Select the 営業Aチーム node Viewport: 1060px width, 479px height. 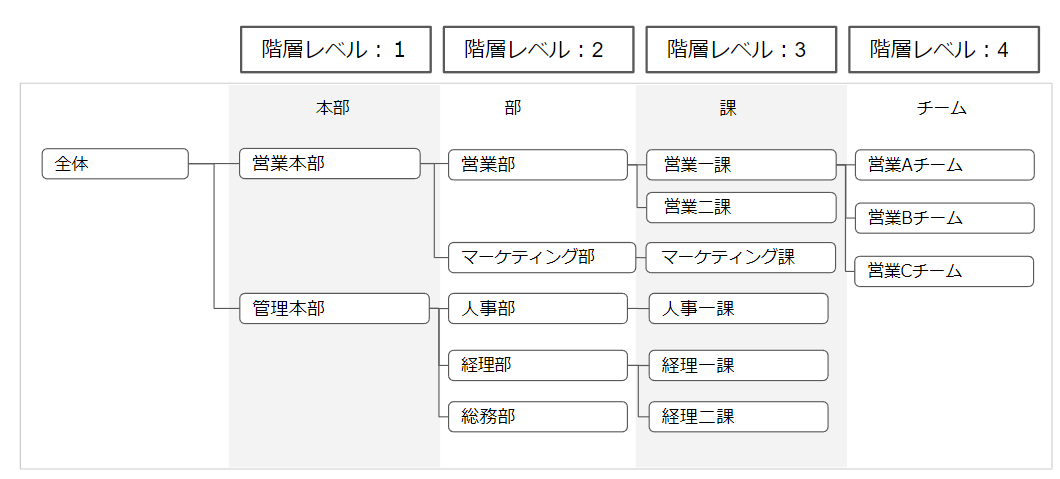(x=944, y=165)
